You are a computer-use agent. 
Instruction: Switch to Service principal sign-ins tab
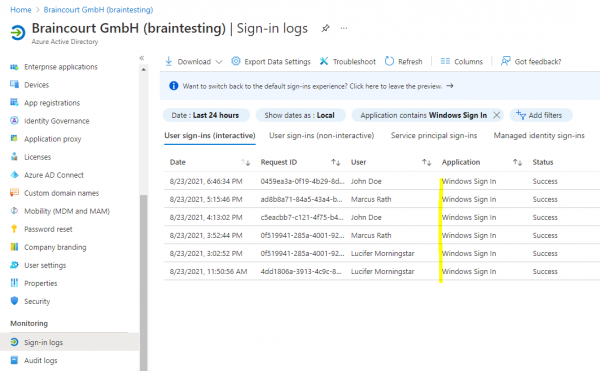[434, 135]
